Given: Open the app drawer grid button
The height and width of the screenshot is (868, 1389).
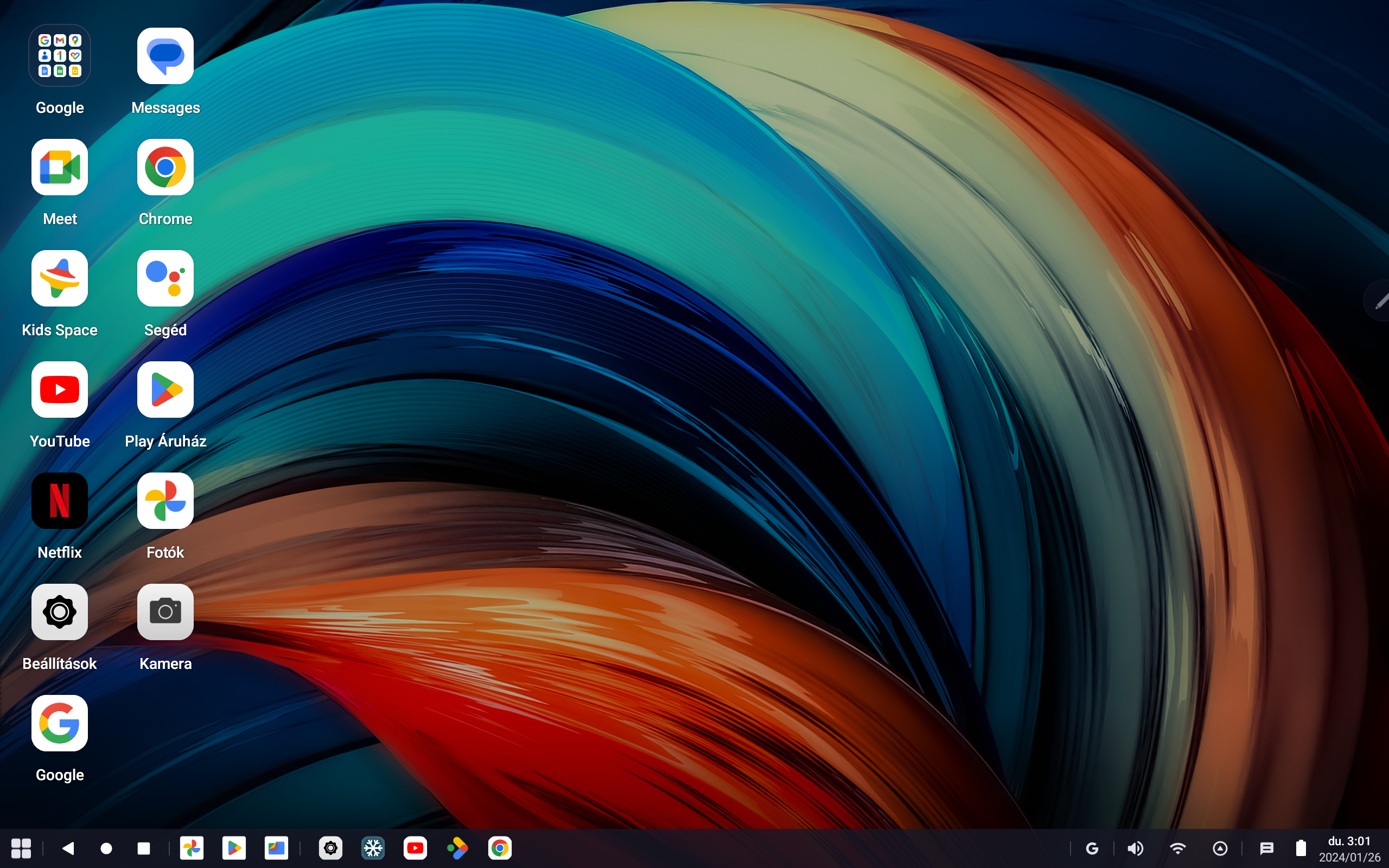Looking at the screenshot, I should [x=21, y=848].
